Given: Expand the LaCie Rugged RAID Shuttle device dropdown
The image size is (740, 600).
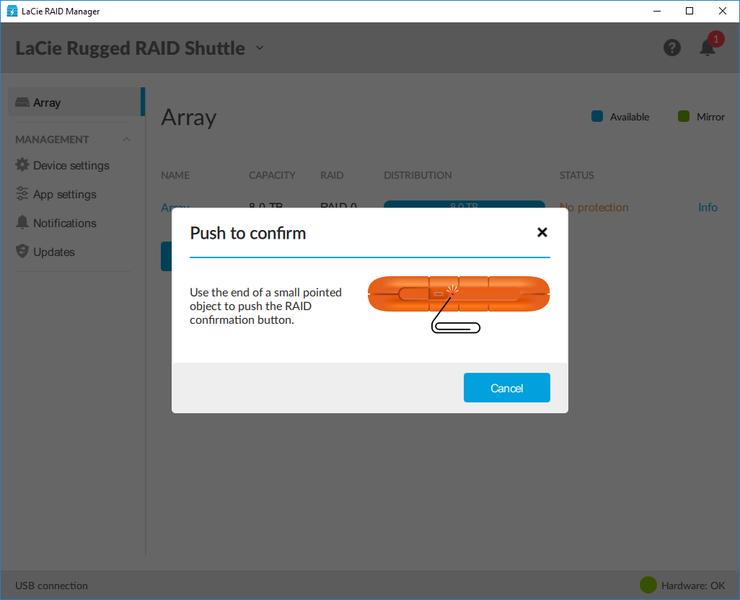Looking at the screenshot, I should click(260, 48).
